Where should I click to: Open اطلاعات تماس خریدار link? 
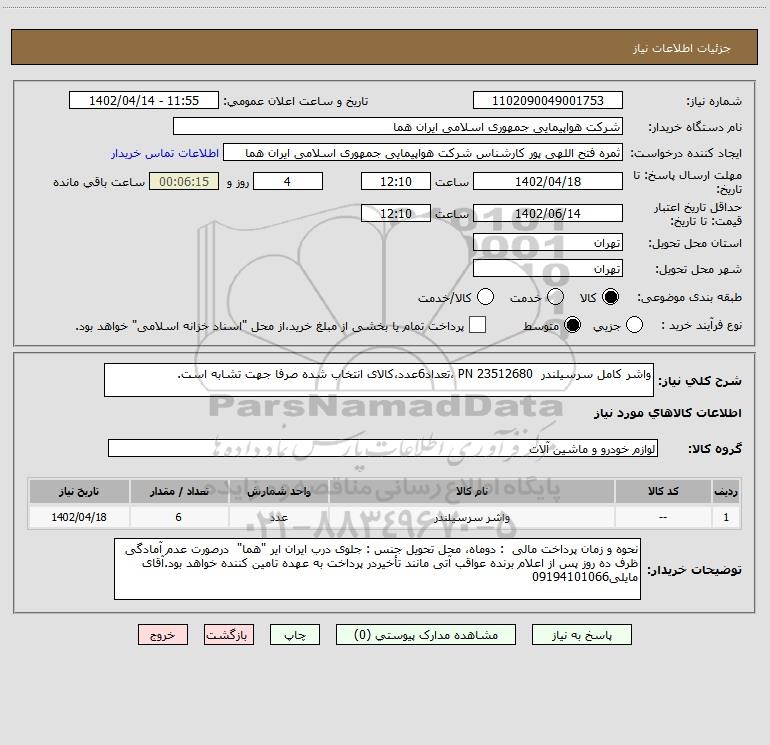(165, 153)
